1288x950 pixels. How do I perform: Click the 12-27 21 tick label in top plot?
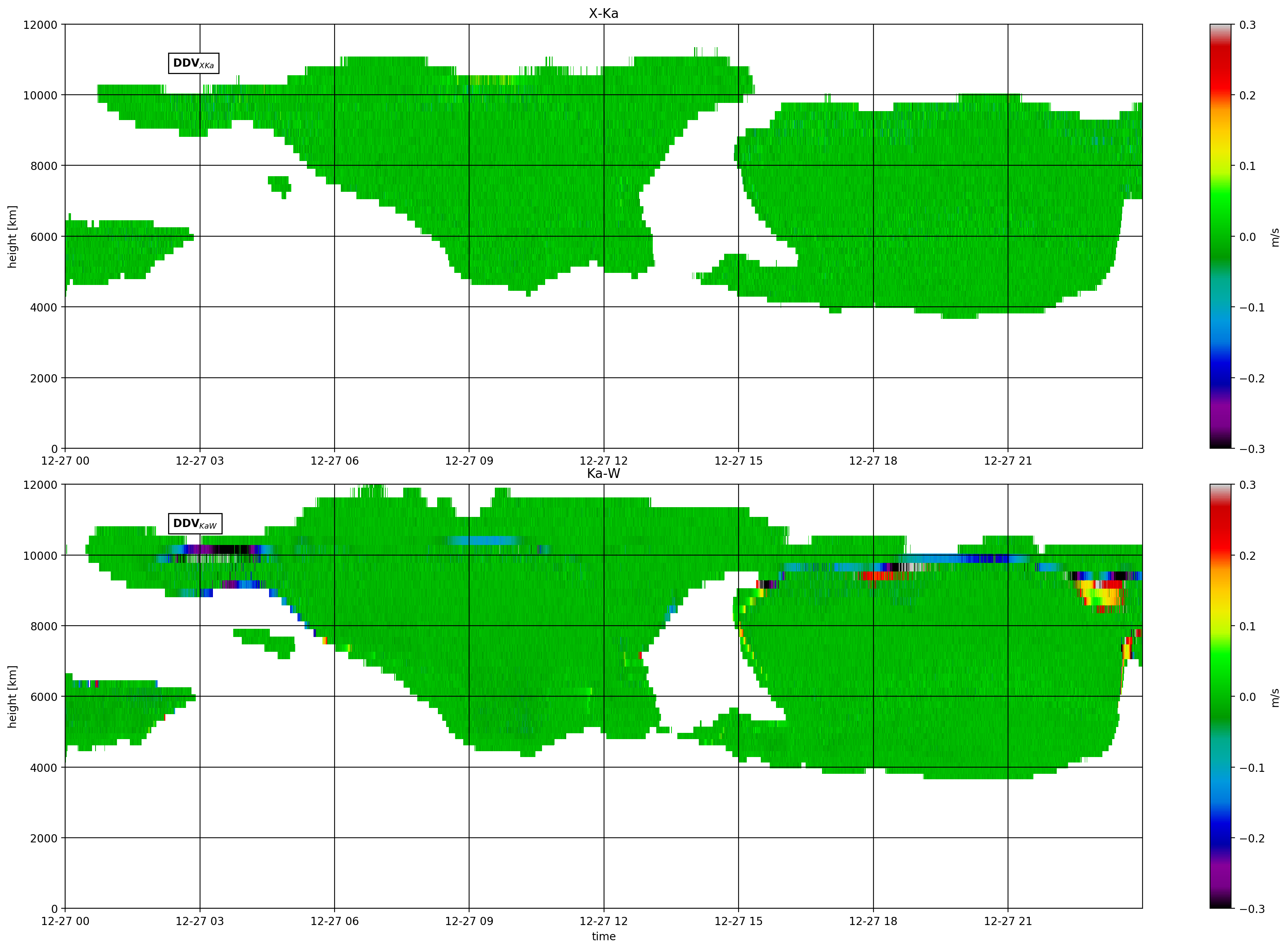click(1007, 461)
